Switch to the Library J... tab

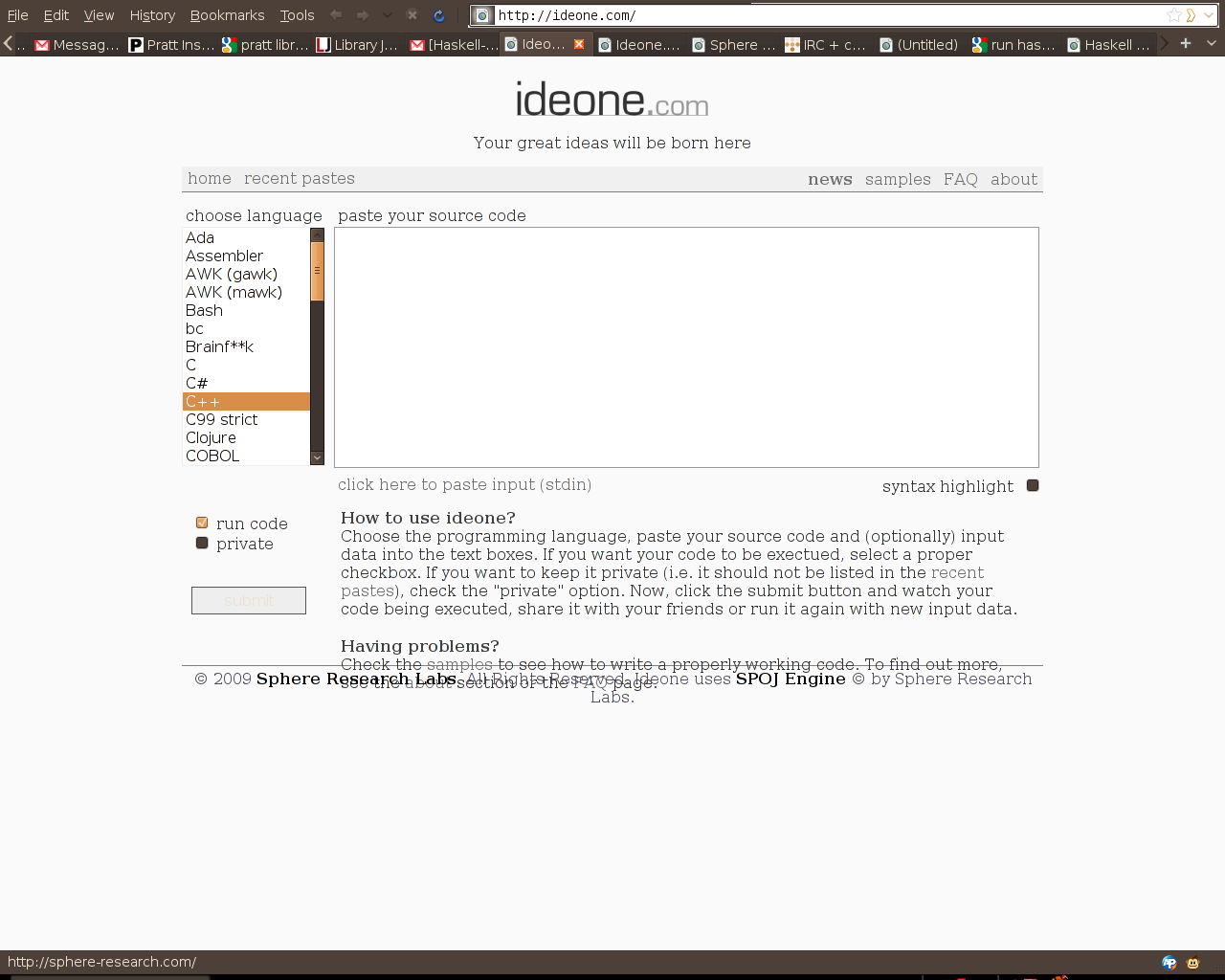(358, 44)
